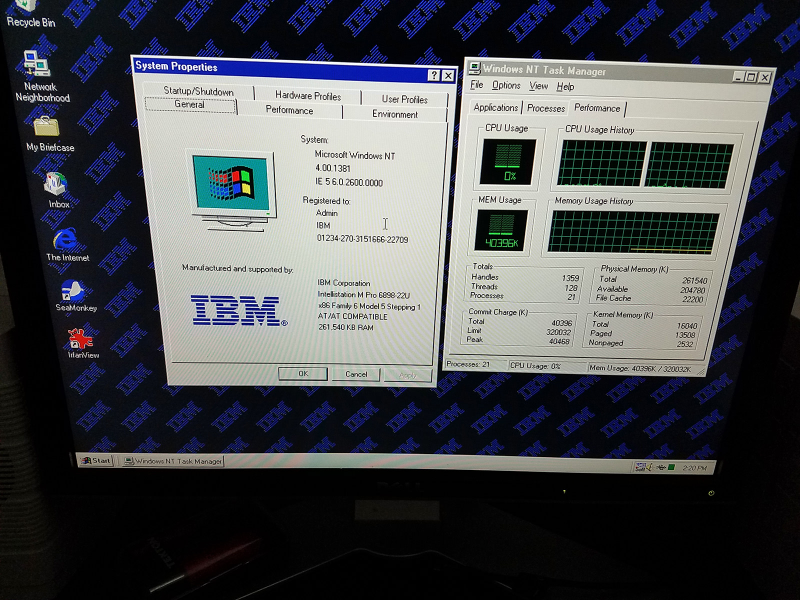Select the SeaMonkey desktop icon
This screenshot has height=600, width=800.
pyautogui.click(x=75, y=296)
